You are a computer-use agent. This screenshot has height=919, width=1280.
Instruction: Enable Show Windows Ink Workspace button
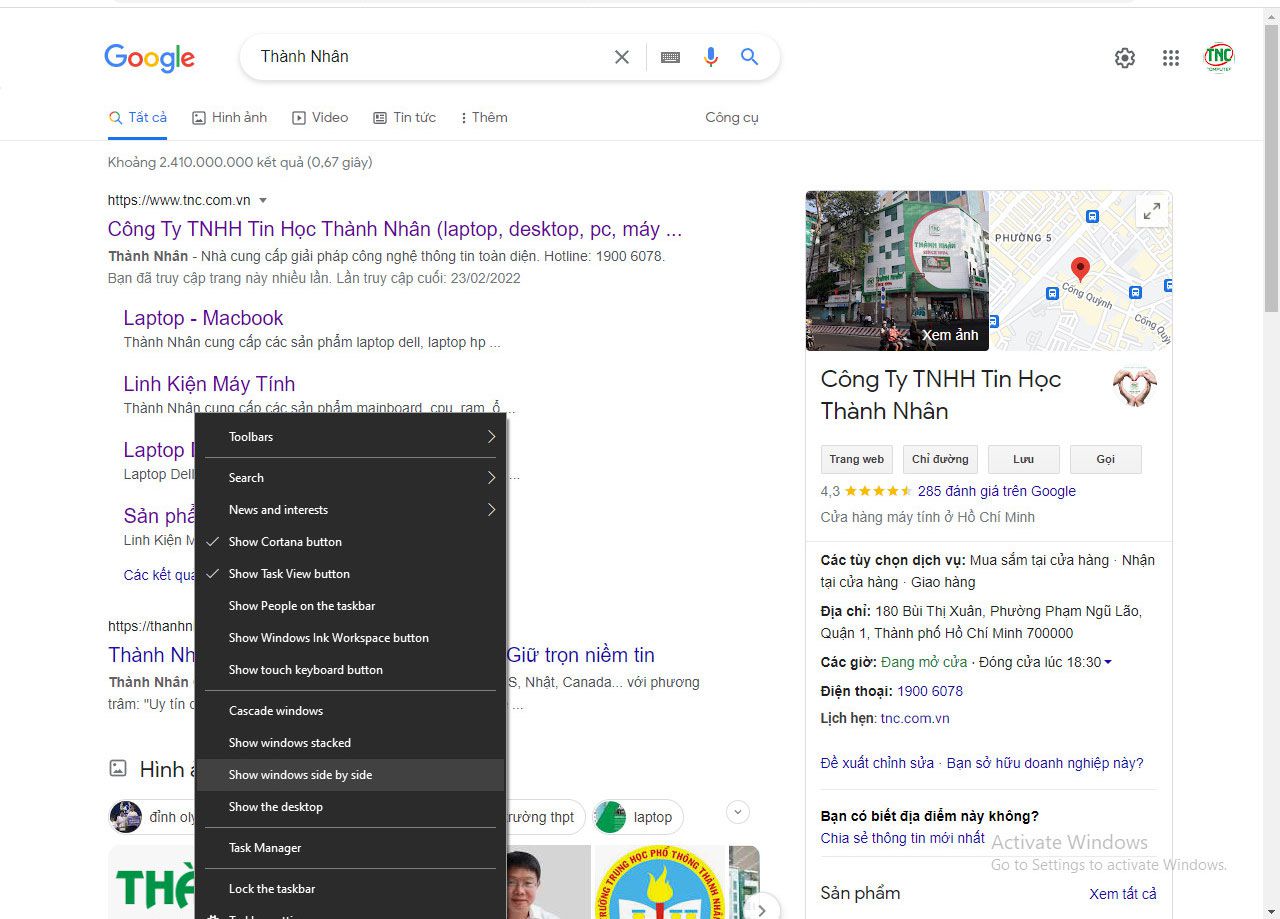pyautogui.click(x=351, y=638)
